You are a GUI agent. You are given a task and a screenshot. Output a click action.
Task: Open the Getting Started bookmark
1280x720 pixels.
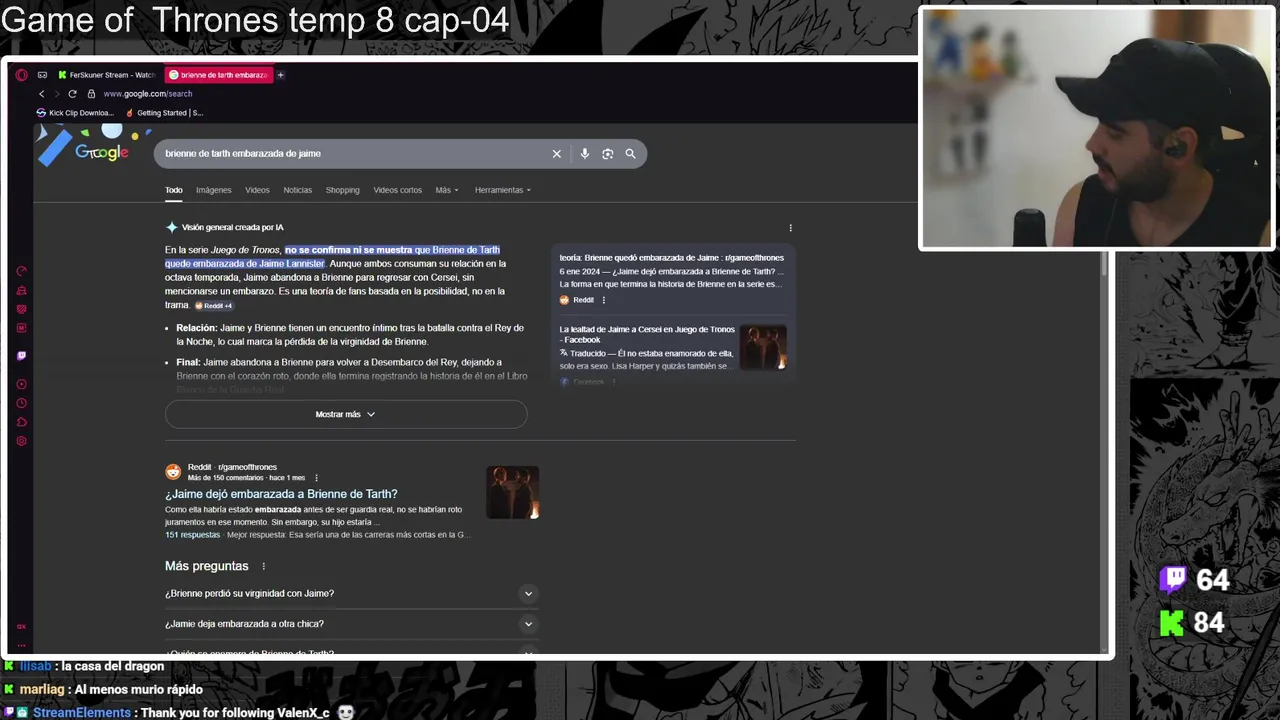pyautogui.click(x=164, y=113)
